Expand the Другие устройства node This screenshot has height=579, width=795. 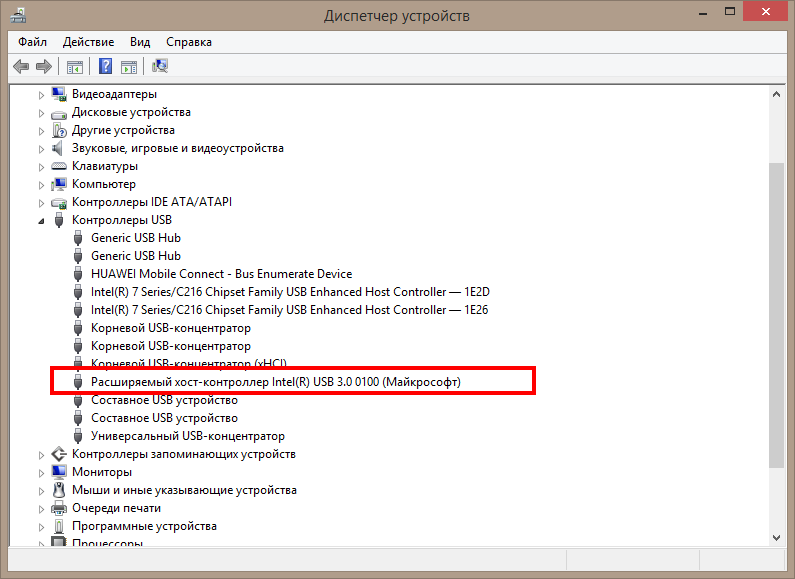42,131
